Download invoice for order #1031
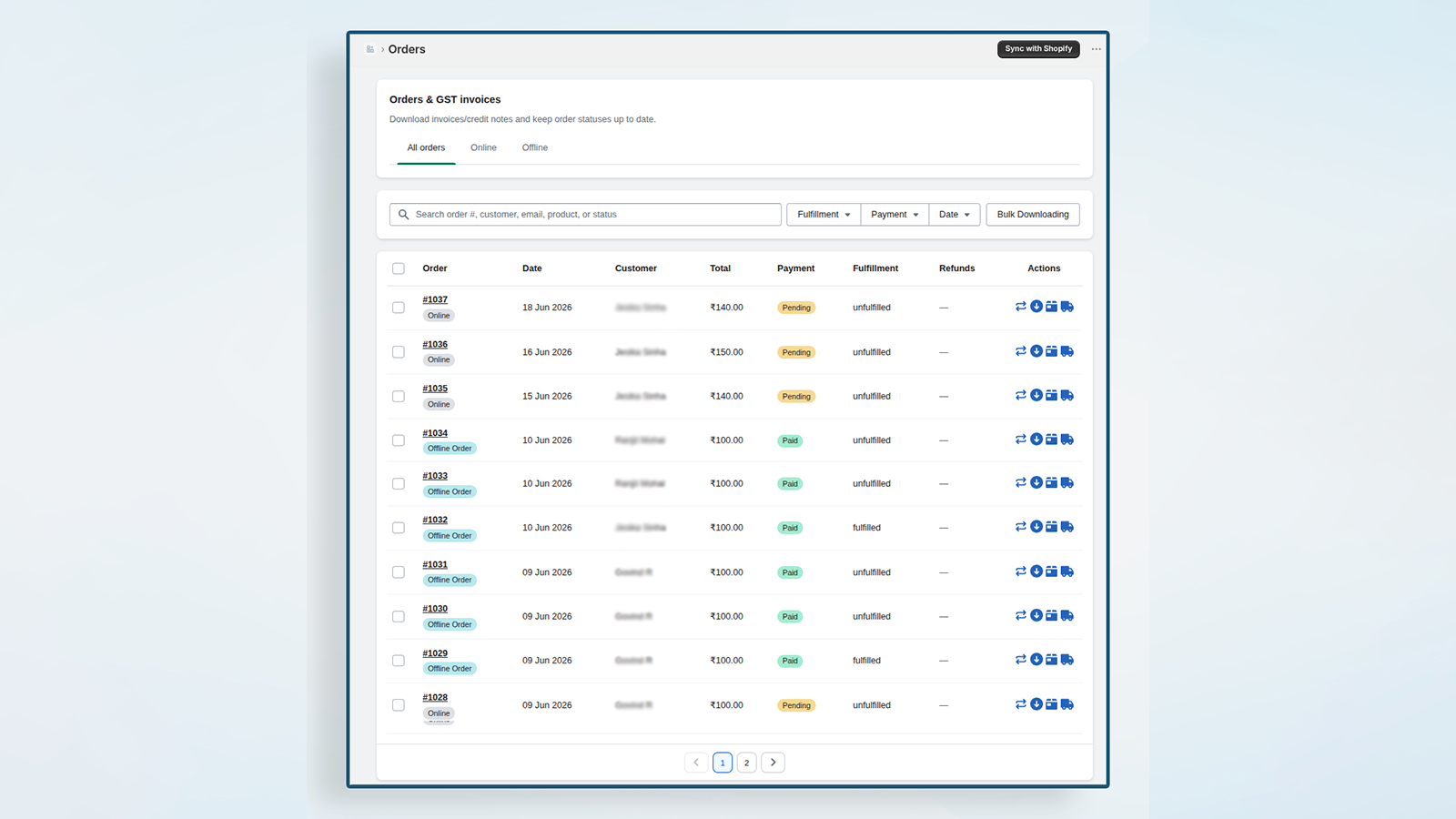 tap(1036, 571)
